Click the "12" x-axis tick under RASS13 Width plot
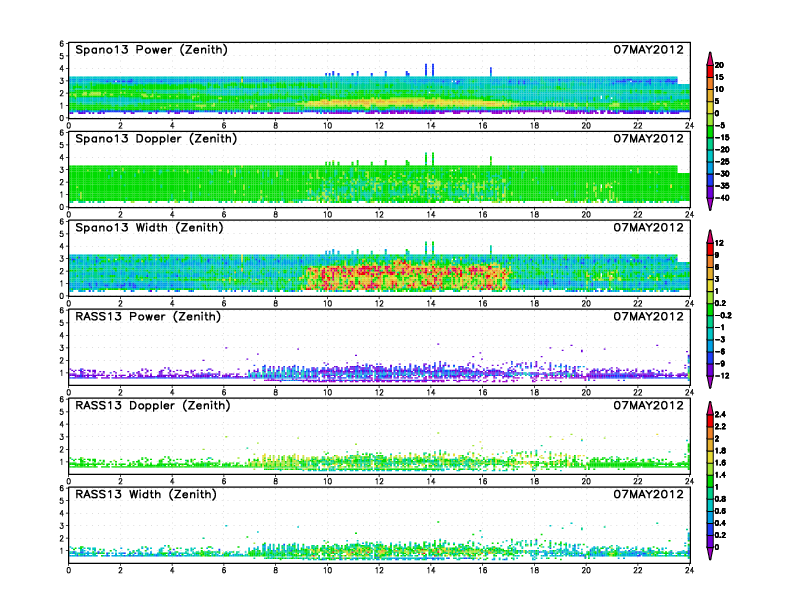792x612 pixels. pyautogui.click(x=379, y=570)
